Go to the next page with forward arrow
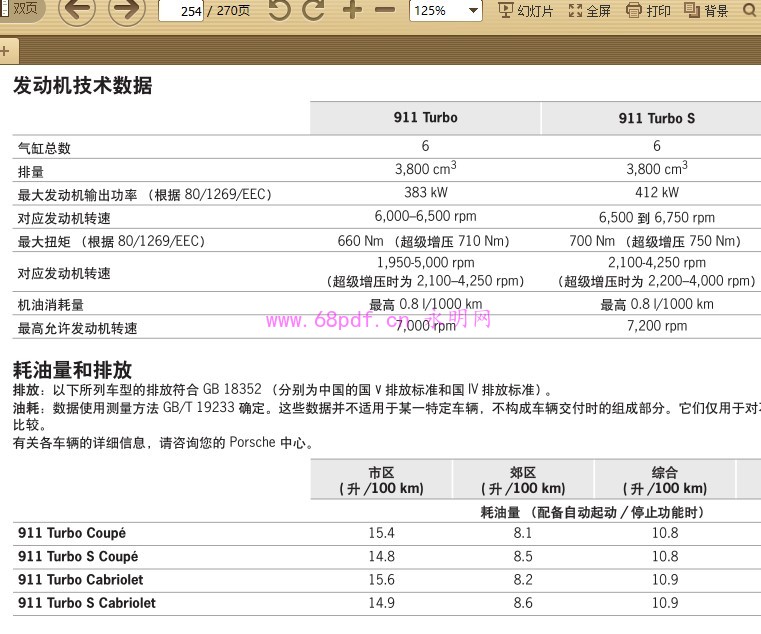This screenshot has width=761, height=634. (126, 11)
